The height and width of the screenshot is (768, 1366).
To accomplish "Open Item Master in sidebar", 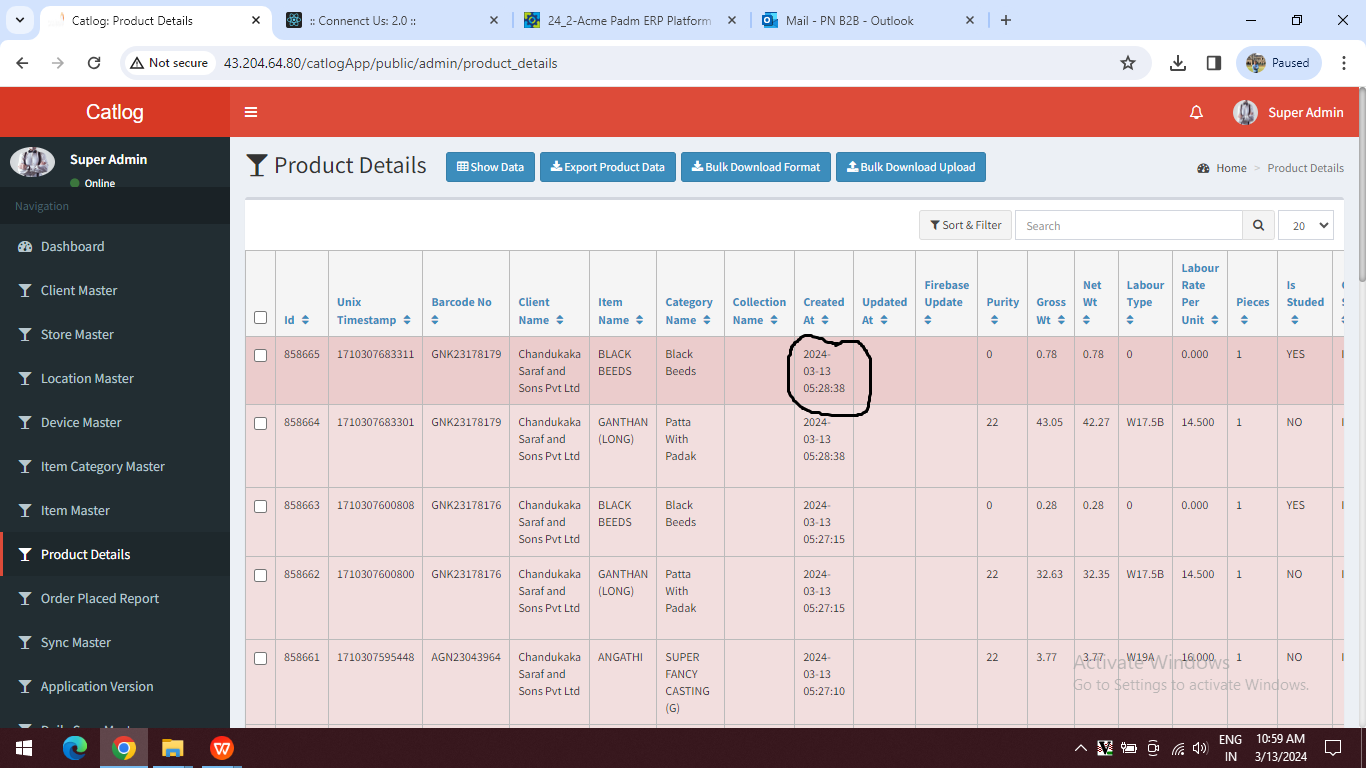I will pos(115,510).
